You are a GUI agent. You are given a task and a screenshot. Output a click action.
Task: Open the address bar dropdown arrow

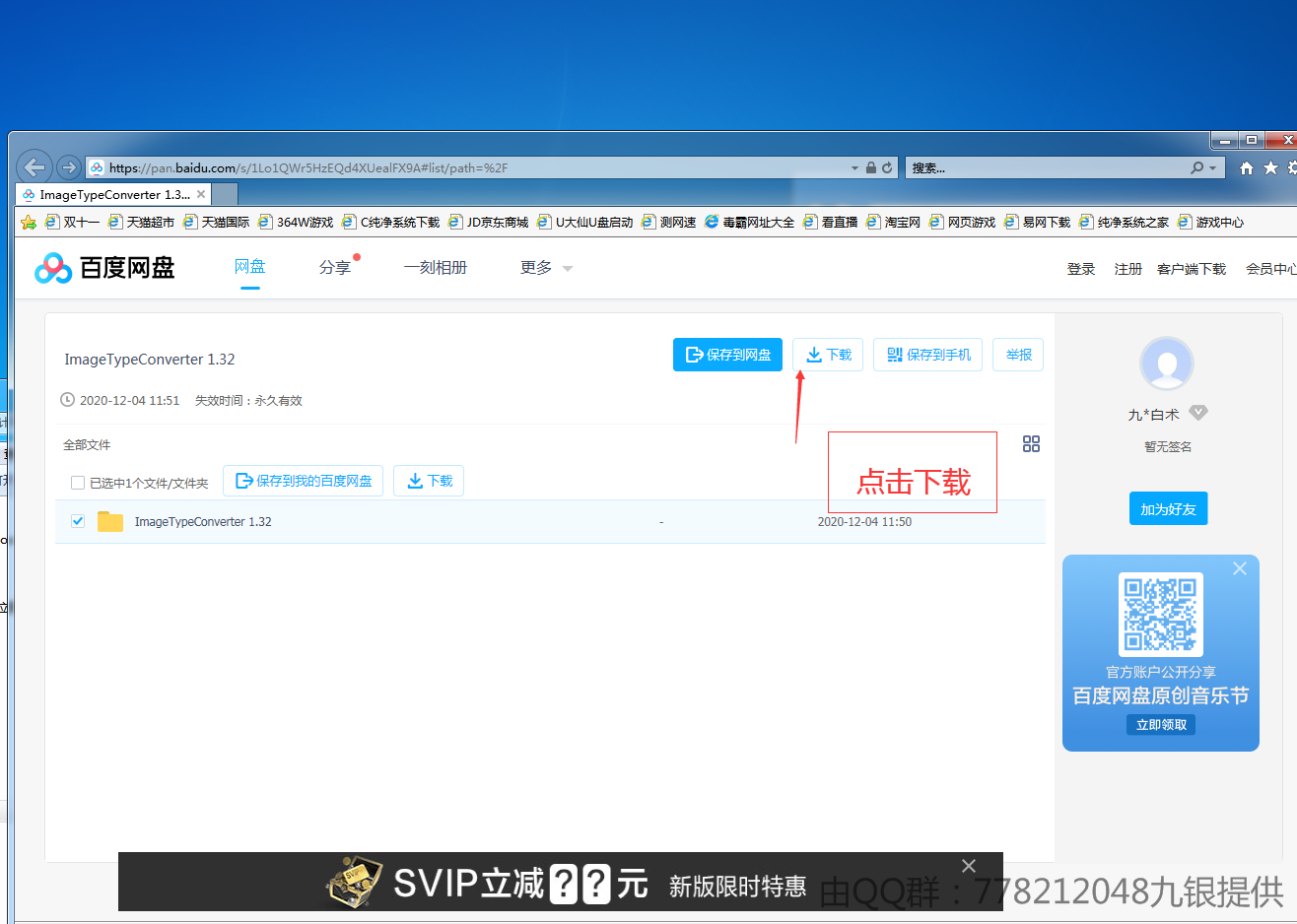click(854, 167)
